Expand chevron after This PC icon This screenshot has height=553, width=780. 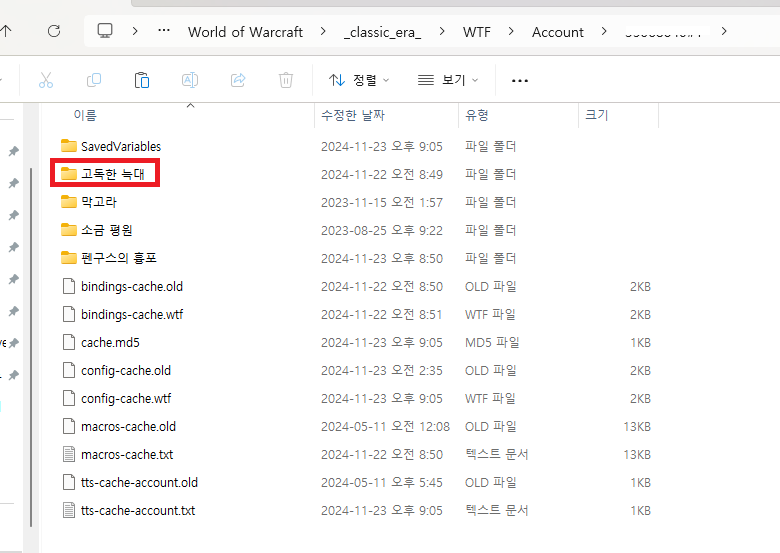[x=135, y=31]
